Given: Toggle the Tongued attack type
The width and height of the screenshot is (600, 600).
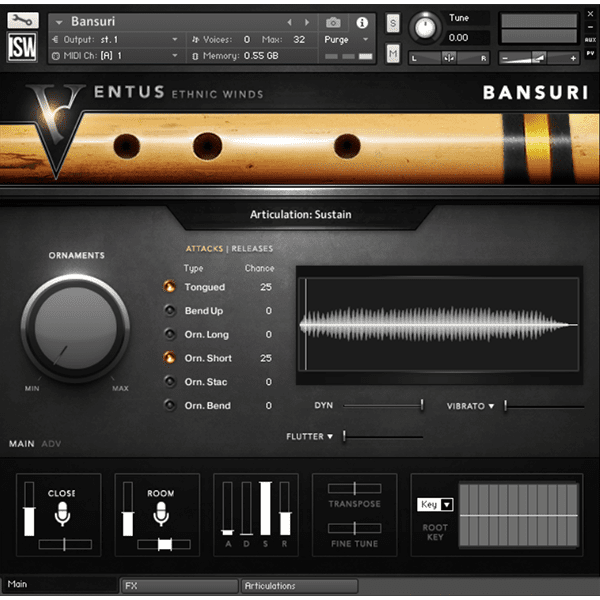Looking at the screenshot, I should tap(170, 287).
